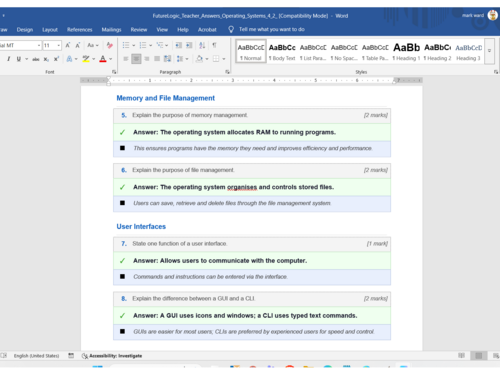
Task: Expand the underline style arrow
Action: click(x=26, y=59)
